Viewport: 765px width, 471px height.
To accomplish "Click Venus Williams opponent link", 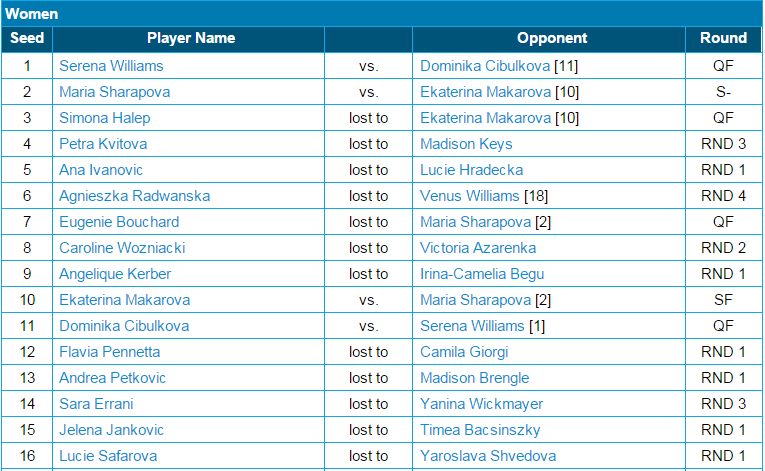I will pyautogui.click(x=470, y=196).
